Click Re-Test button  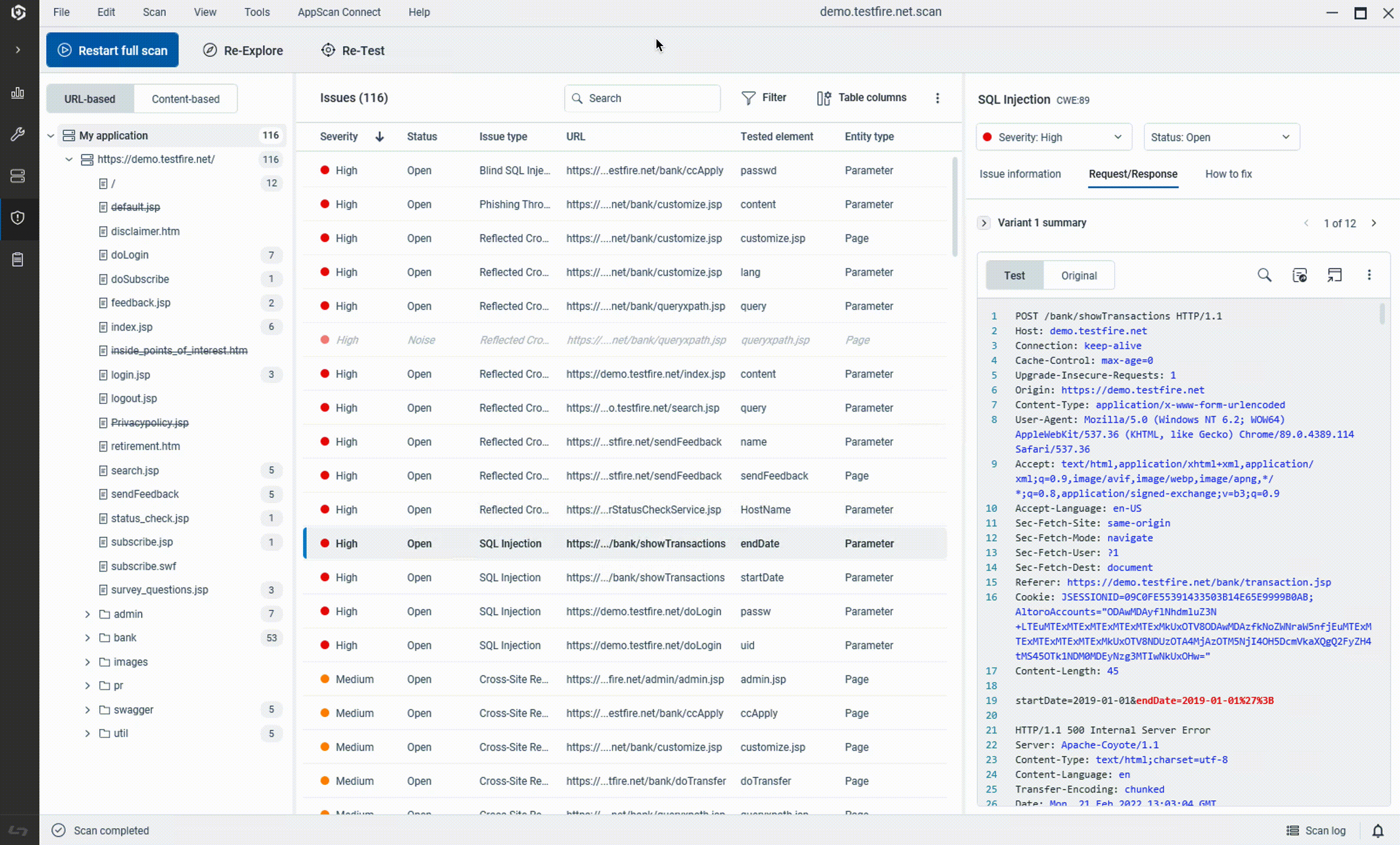(353, 50)
